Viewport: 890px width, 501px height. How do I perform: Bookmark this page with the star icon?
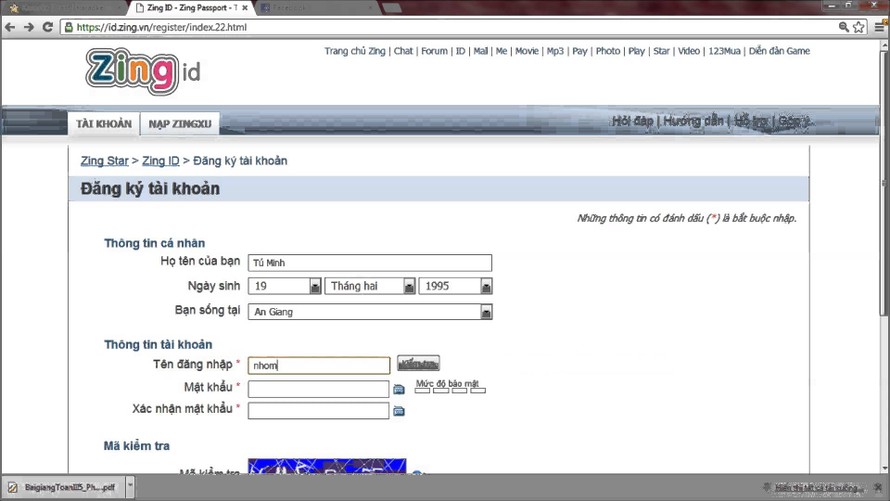click(859, 27)
